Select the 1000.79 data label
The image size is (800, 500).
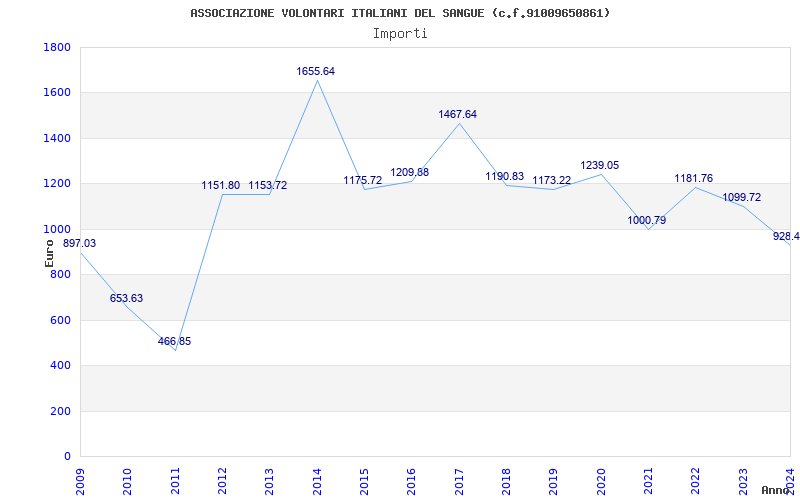646,221
